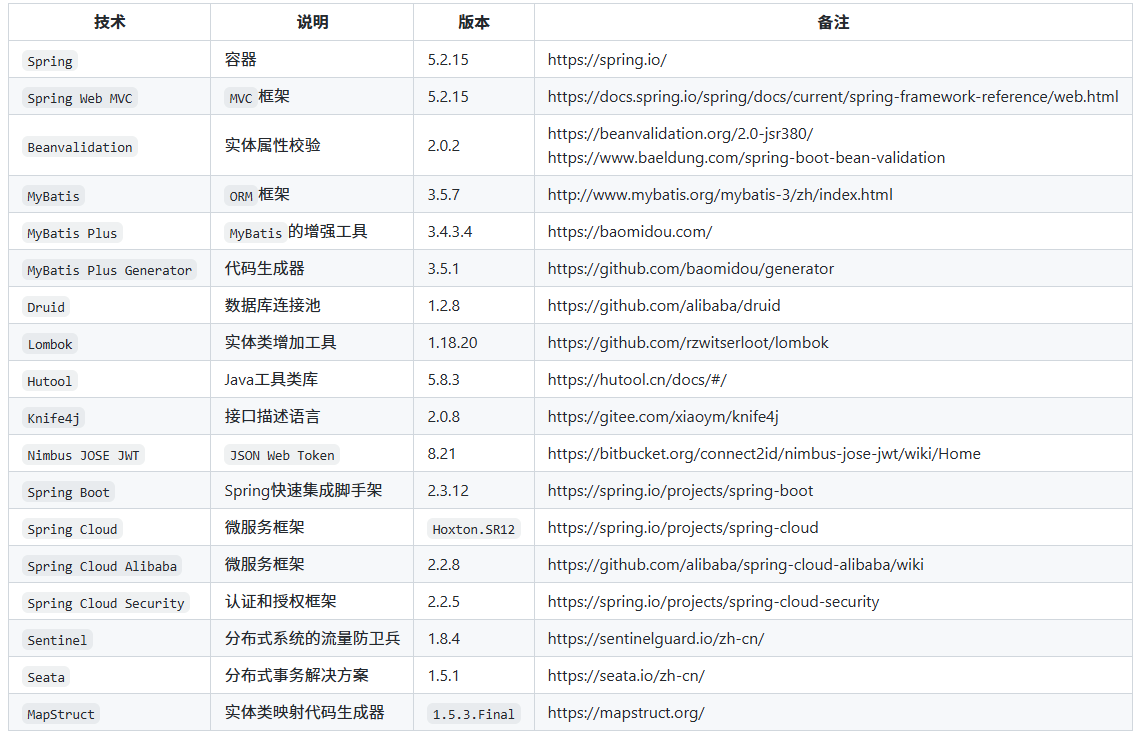
Task: Open the github rzwitserloot/lombok link
Action: click(x=688, y=343)
